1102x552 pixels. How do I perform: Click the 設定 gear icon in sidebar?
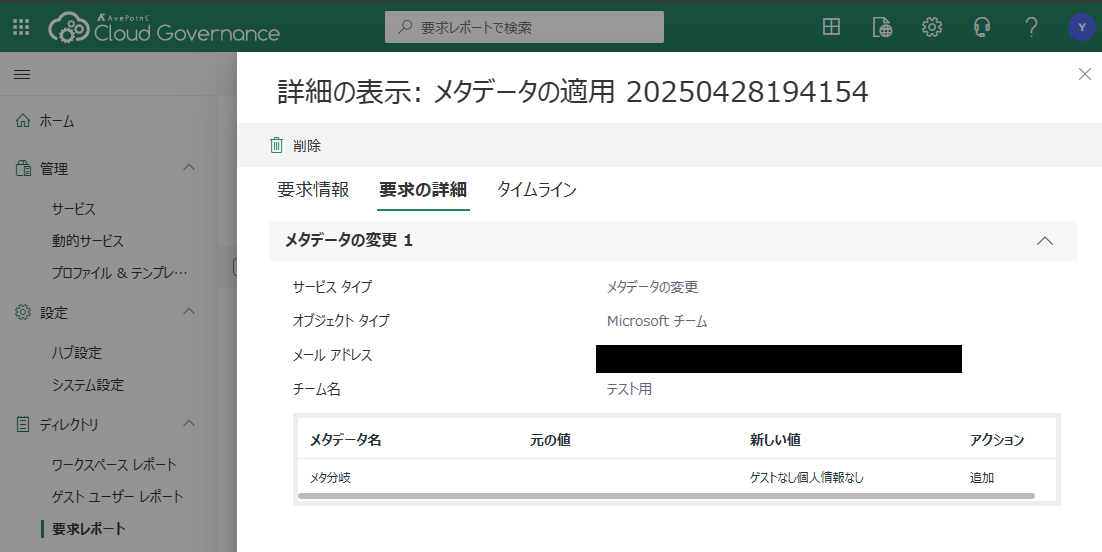click(23, 312)
